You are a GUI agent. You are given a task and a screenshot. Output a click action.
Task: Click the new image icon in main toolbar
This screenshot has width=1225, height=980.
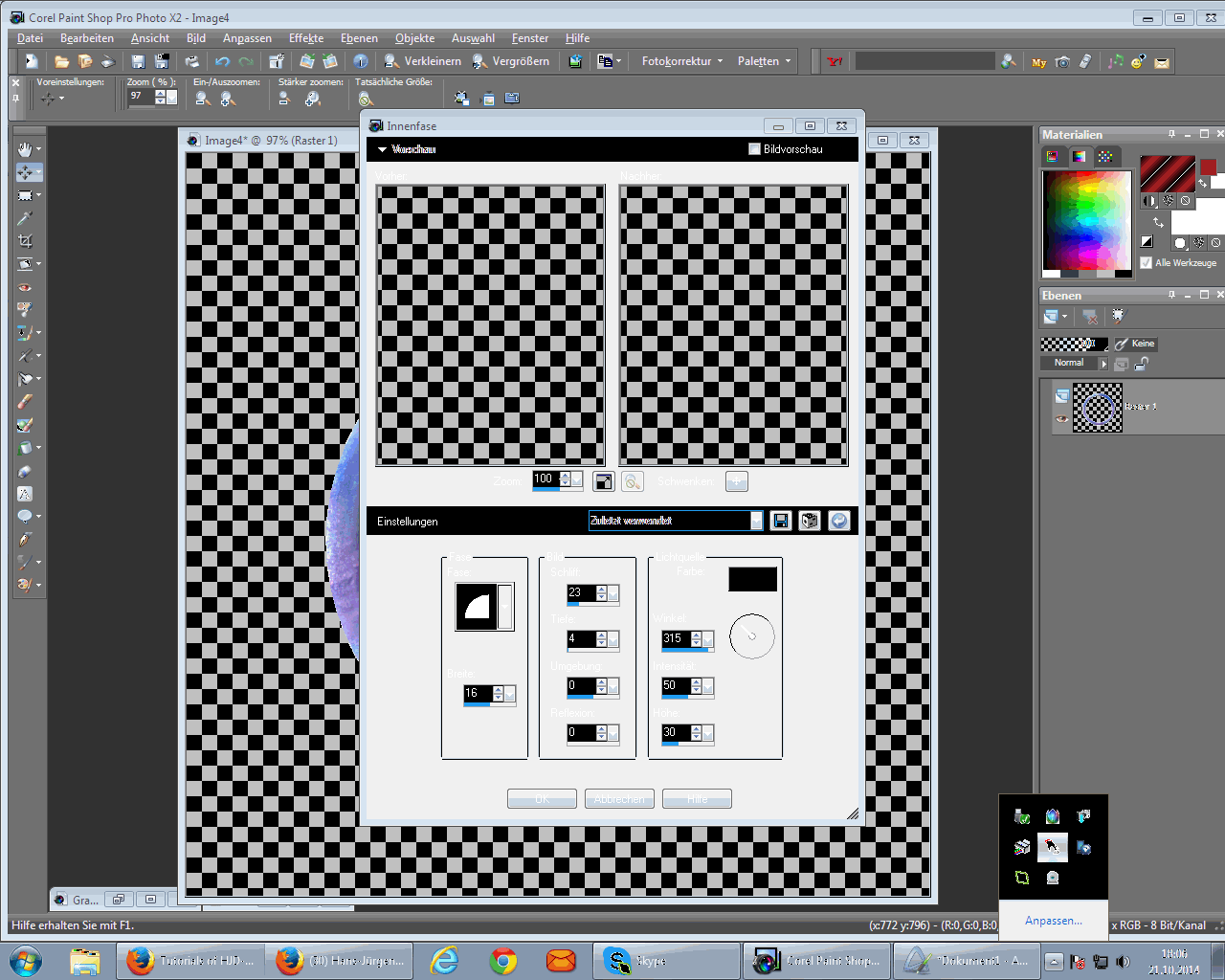32,61
